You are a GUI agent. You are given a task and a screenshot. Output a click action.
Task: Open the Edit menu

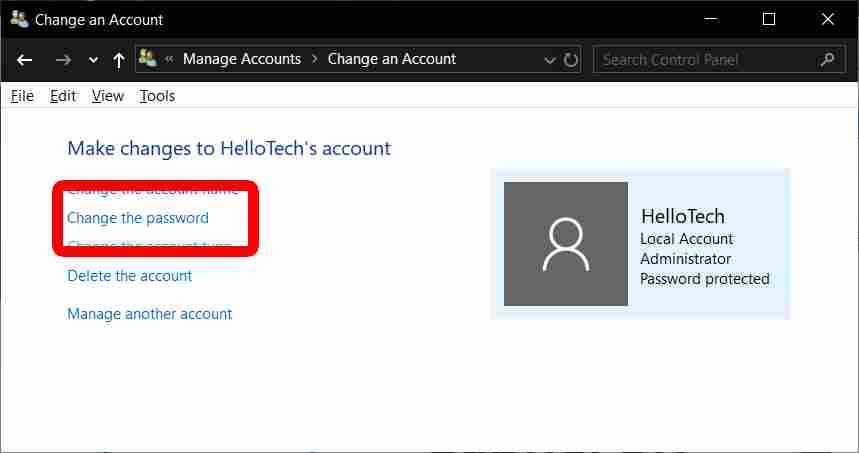click(63, 96)
